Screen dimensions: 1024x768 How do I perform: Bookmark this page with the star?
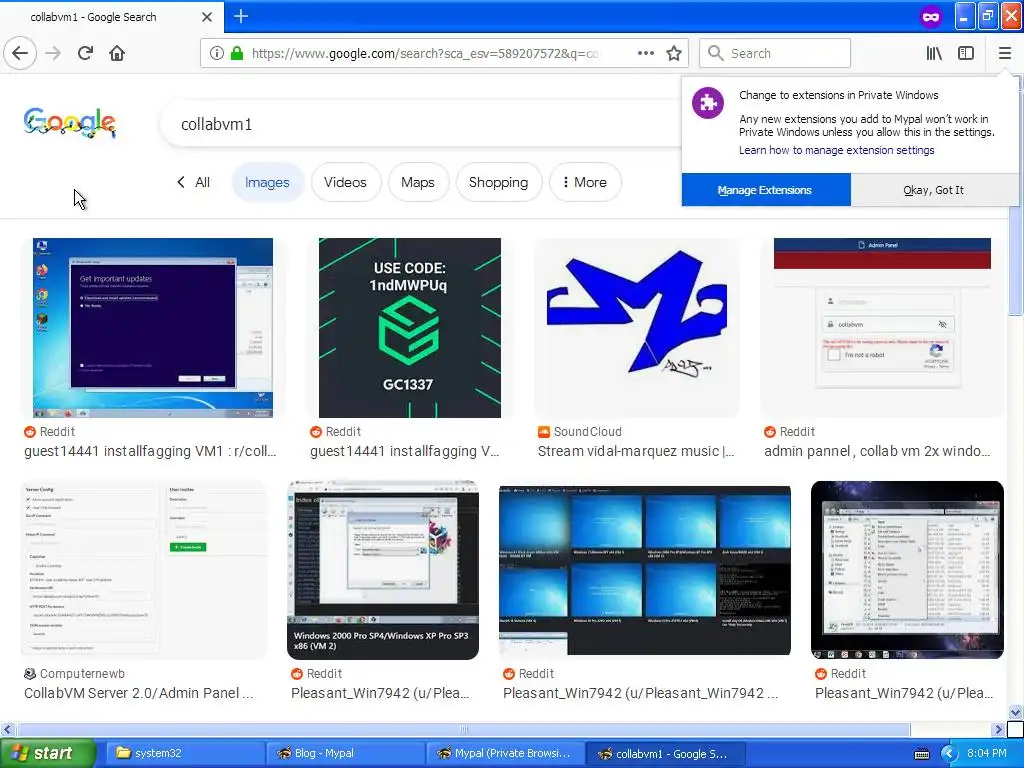pos(674,53)
